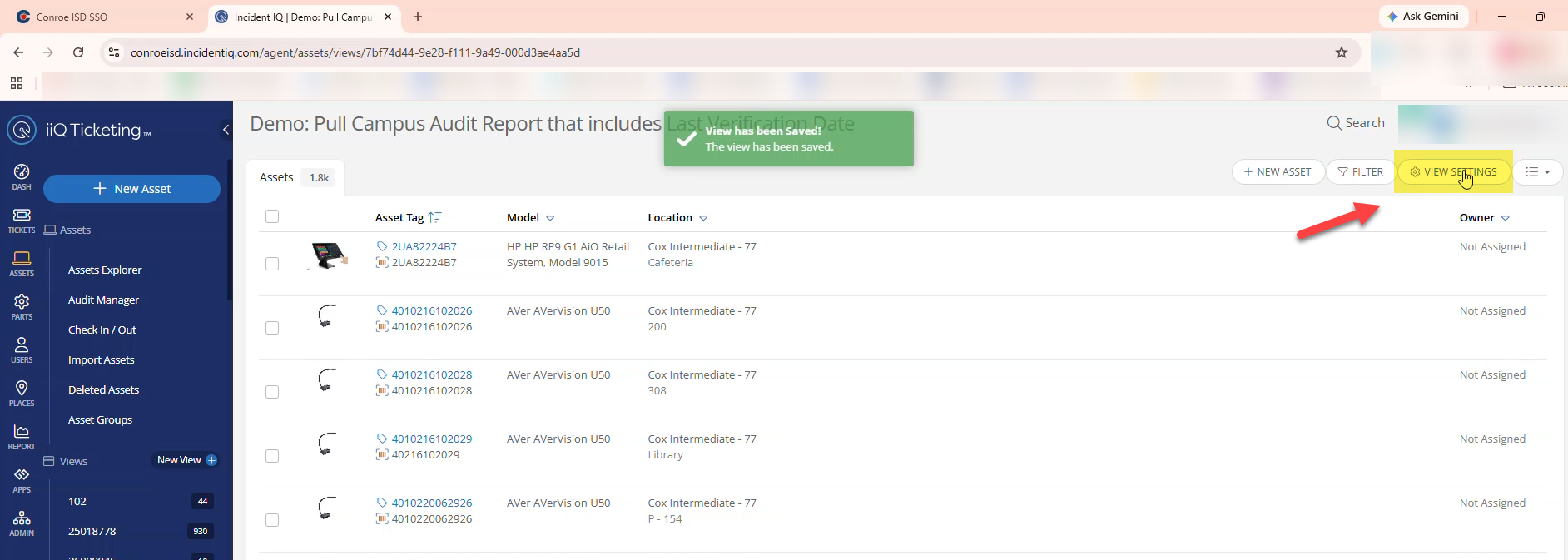Open the Tickets sidebar icon

[22, 220]
